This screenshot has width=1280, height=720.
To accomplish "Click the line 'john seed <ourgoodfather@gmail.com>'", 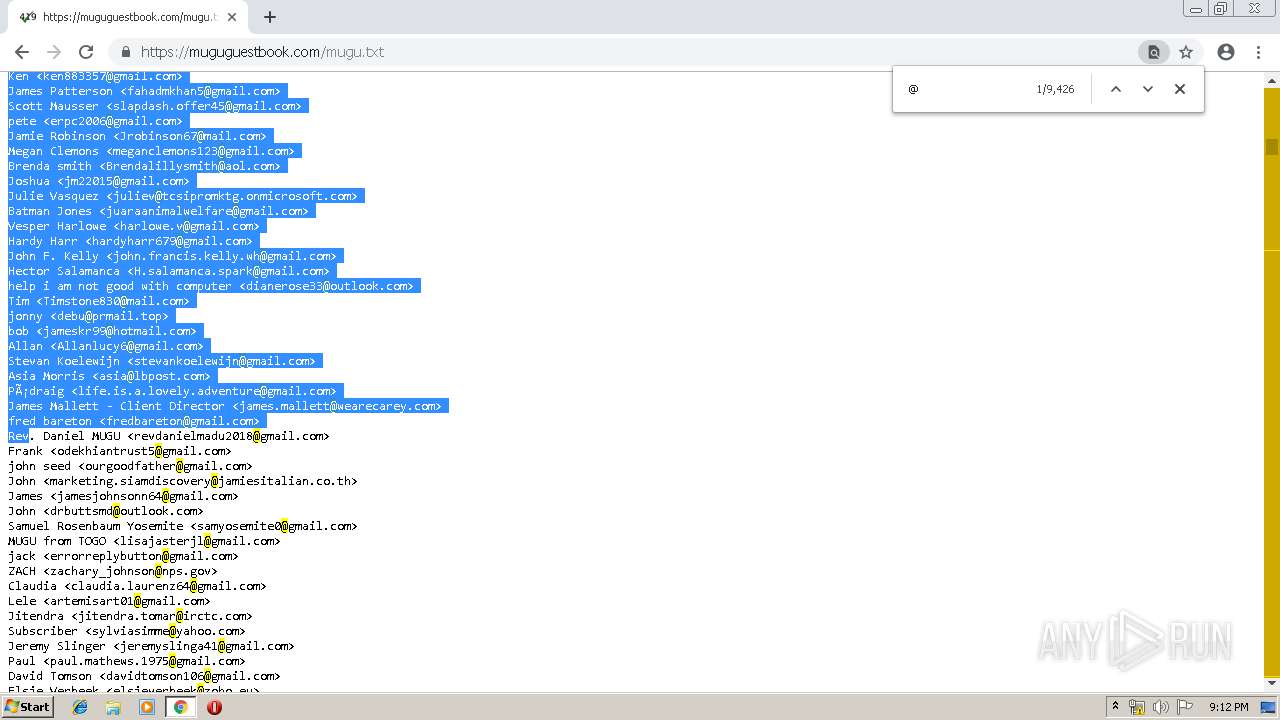I will (x=130, y=466).
